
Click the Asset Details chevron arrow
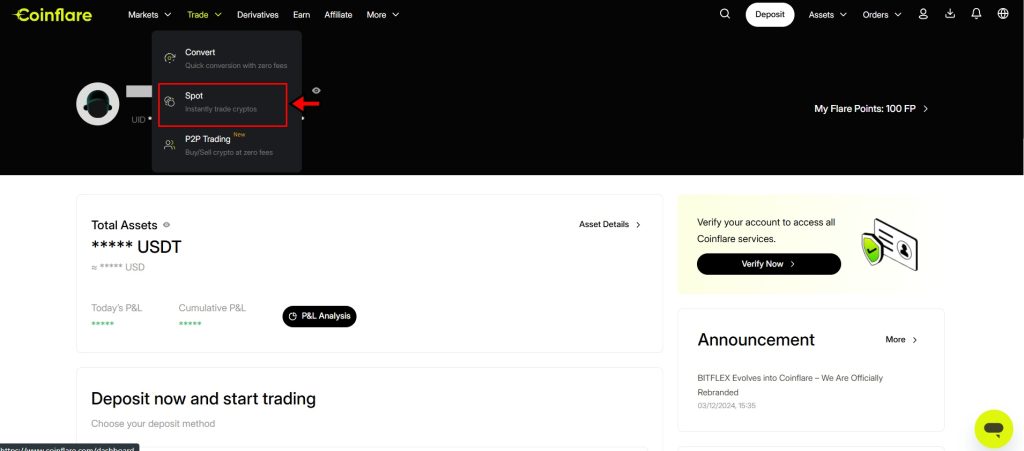[x=638, y=225]
